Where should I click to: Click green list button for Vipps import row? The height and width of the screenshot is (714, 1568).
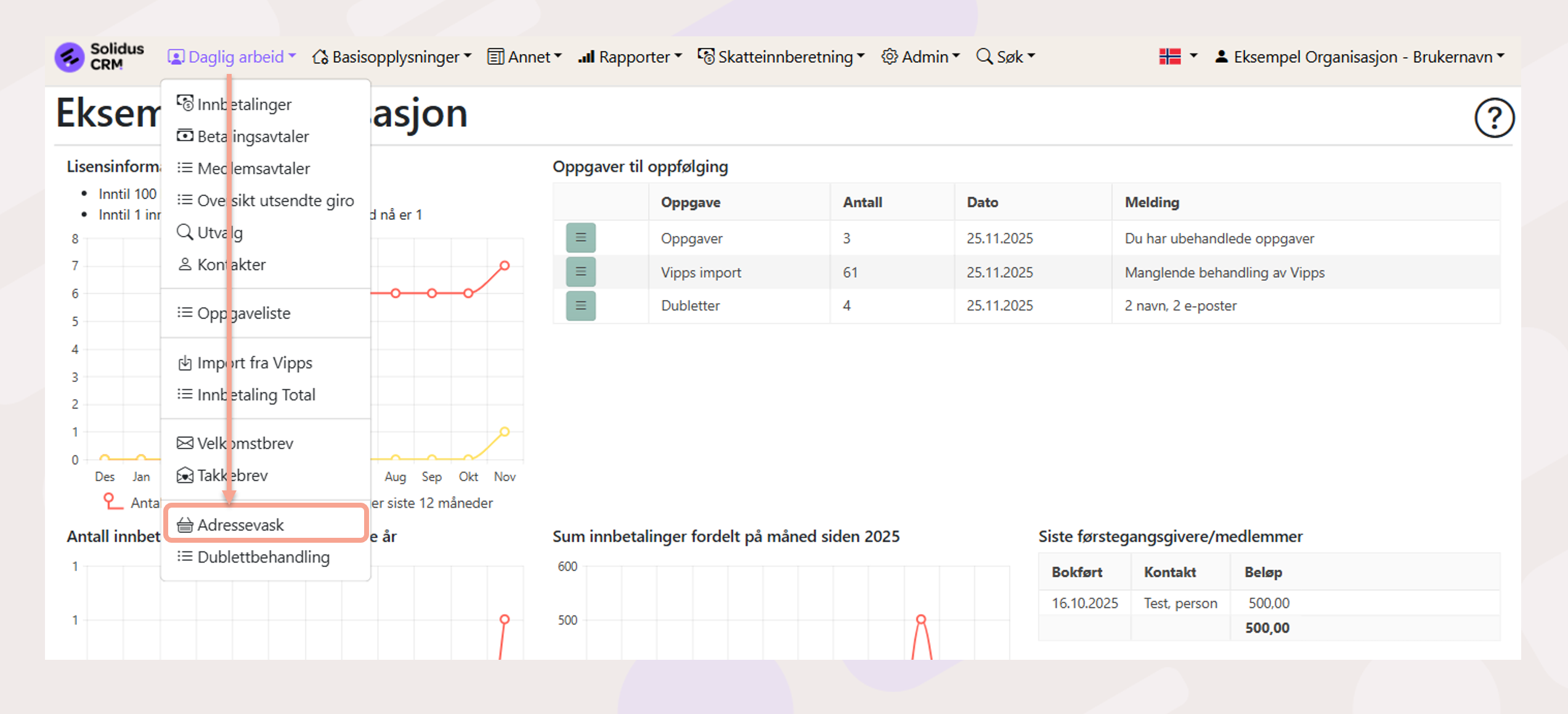580,272
